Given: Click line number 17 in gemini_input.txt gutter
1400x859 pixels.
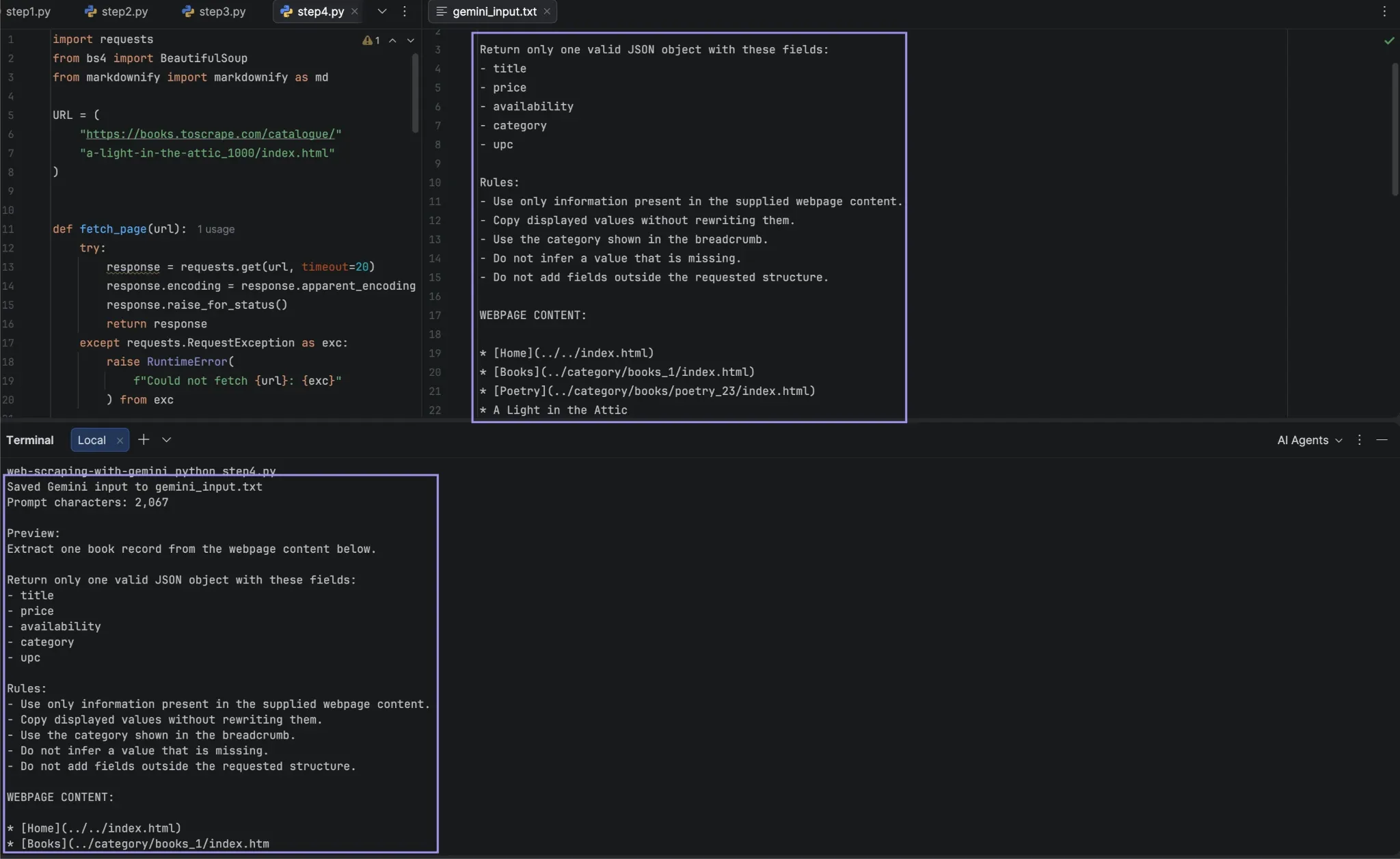Looking at the screenshot, I should [435, 315].
